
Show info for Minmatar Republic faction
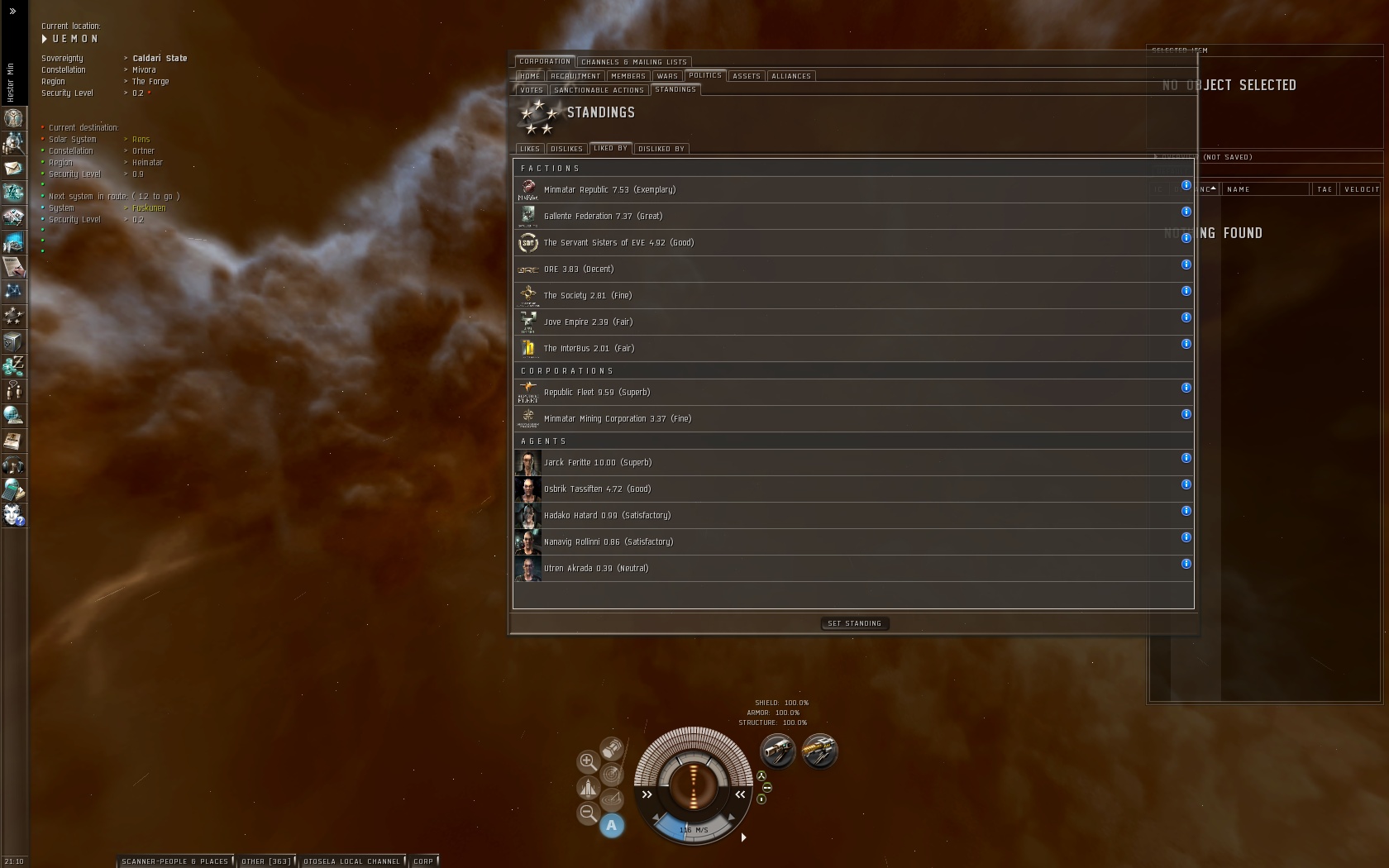pyautogui.click(x=1186, y=185)
